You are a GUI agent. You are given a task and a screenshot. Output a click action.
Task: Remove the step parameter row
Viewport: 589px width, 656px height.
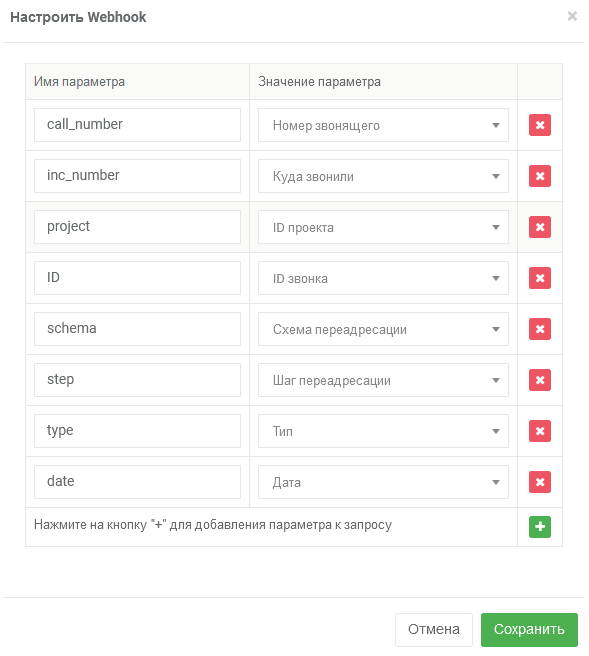(x=540, y=380)
